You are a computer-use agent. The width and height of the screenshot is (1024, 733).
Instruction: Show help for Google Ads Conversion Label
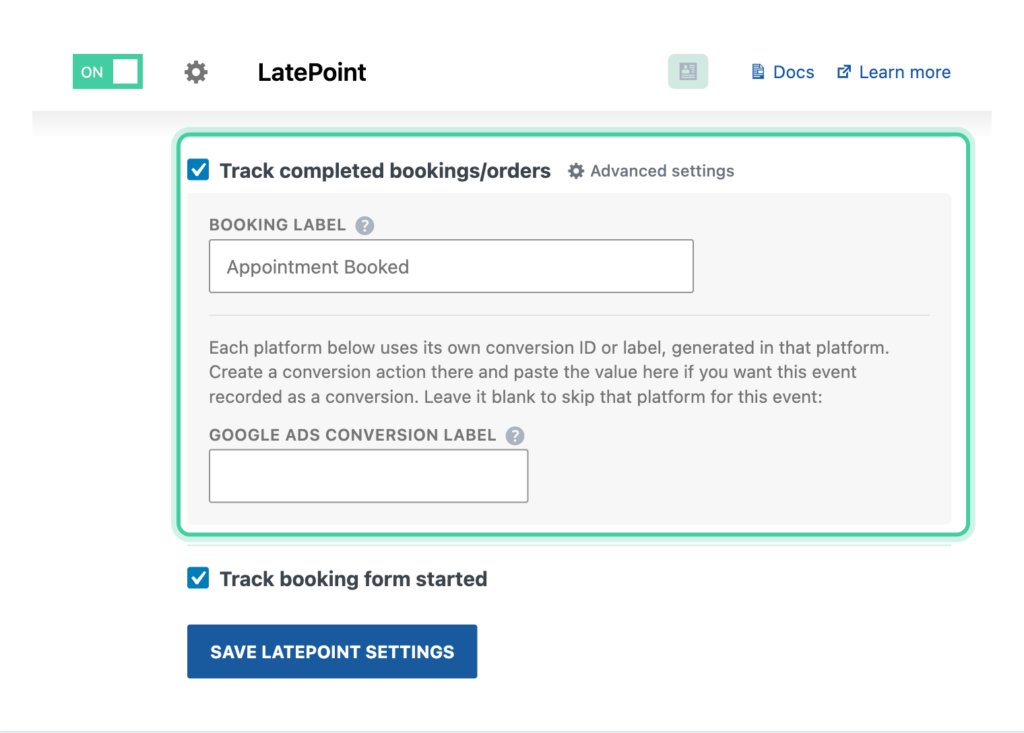pos(515,436)
